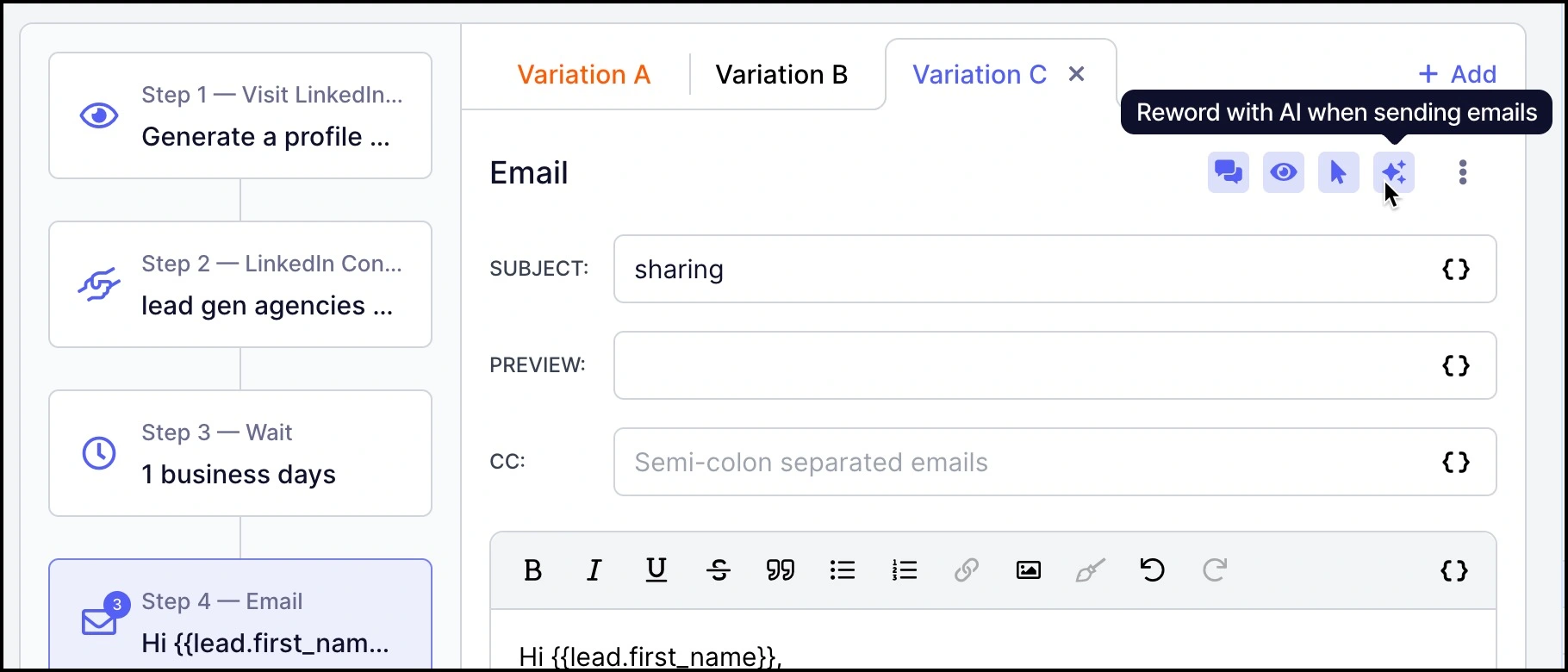The height and width of the screenshot is (672, 1568).
Task: Insert a numbered list
Action: coord(904,570)
